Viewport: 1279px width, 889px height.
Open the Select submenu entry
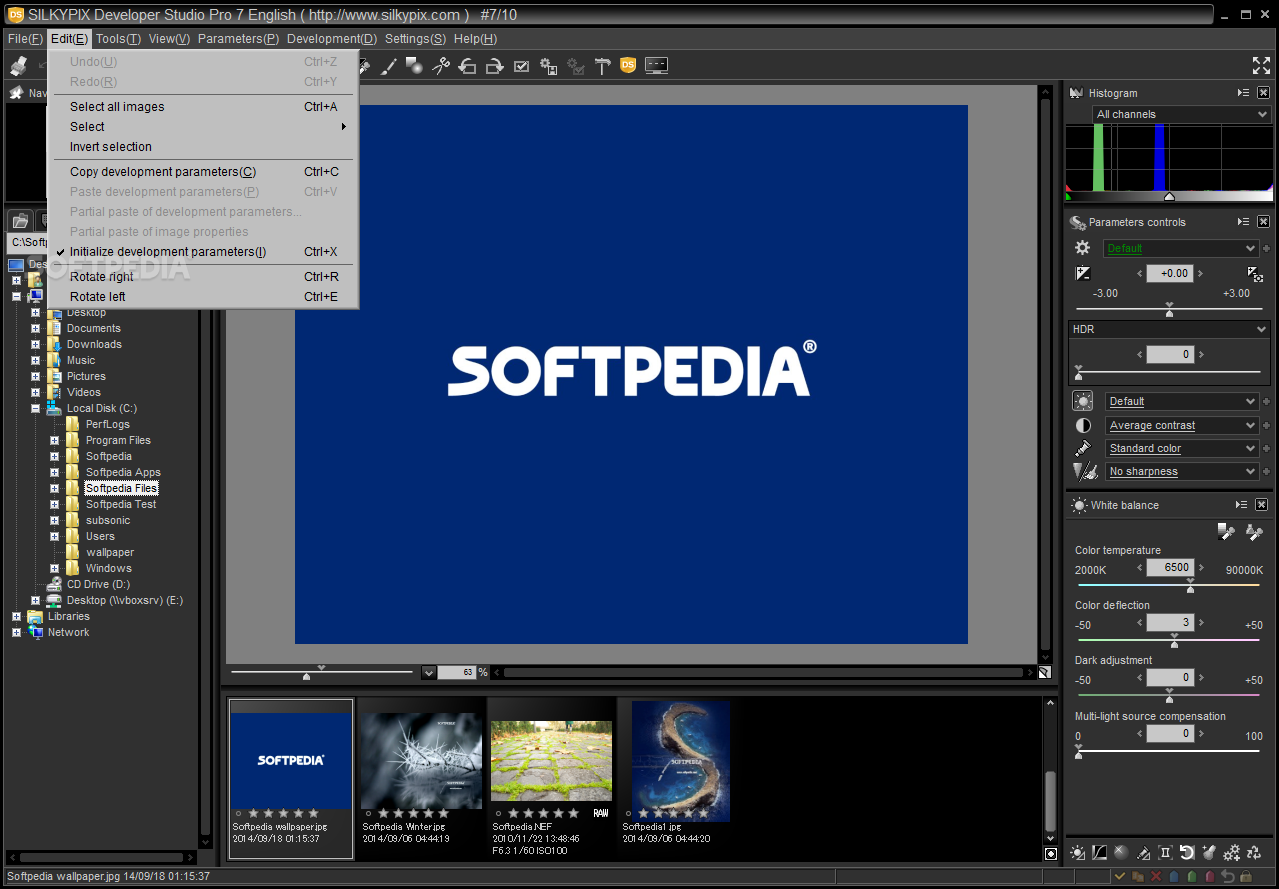coord(203,127)
